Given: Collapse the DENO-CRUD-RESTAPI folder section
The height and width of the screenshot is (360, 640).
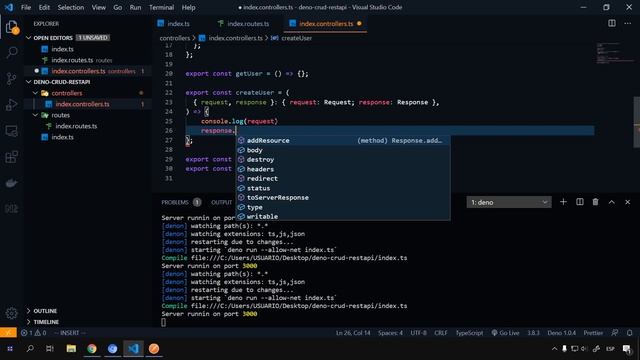Looking at the screenshot, I should click(29, 82).
